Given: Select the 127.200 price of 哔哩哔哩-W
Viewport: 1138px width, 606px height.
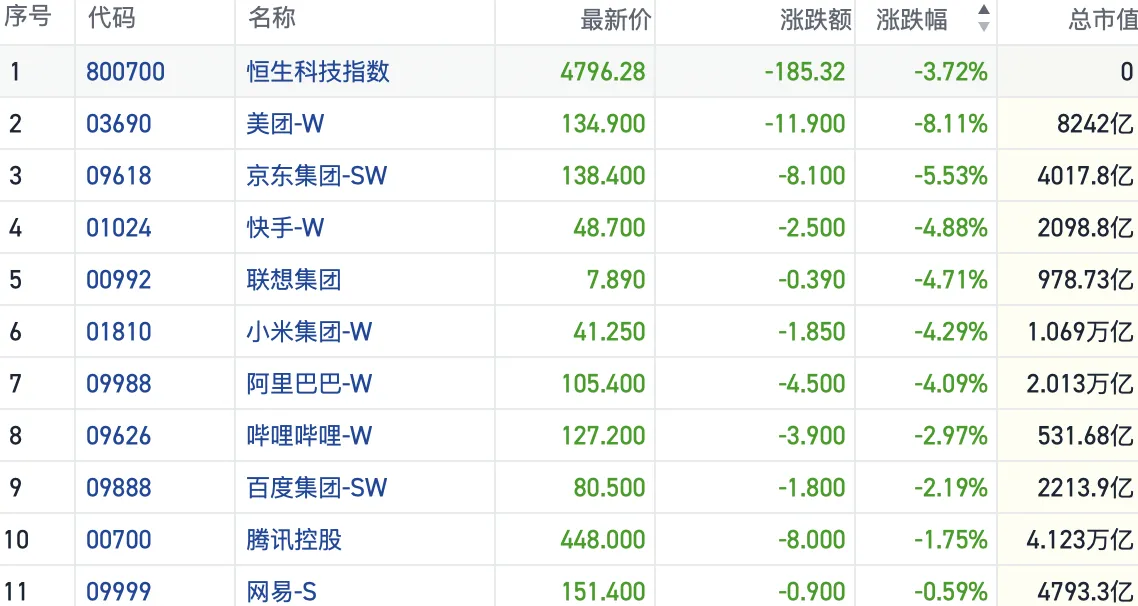Looking at the screenshot, I should 603,436.
